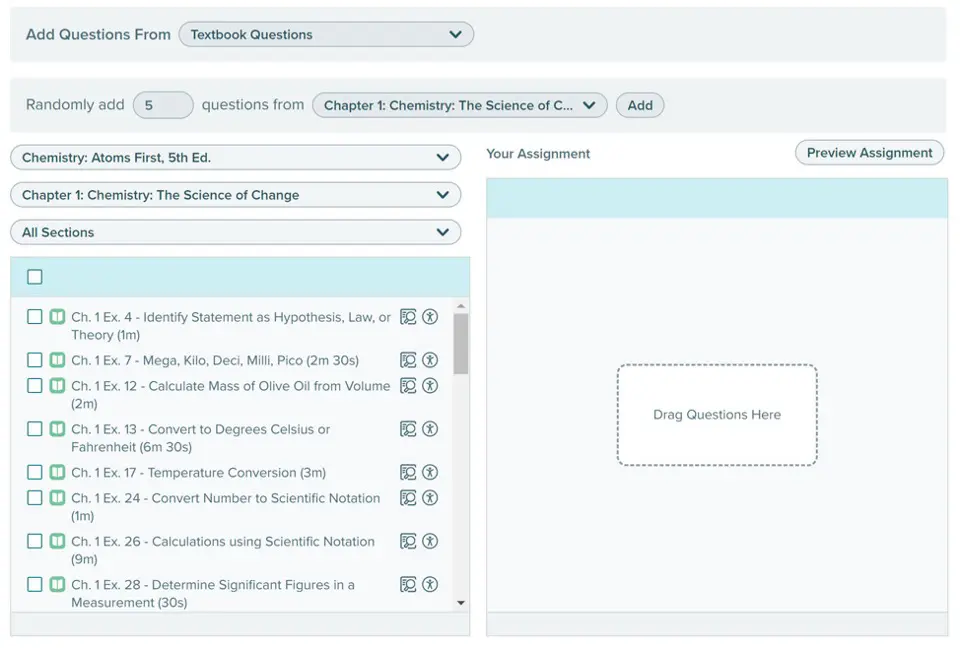
Task: Open preview icon for Ch. 1 Ex. 24
Action: (408, 497)
